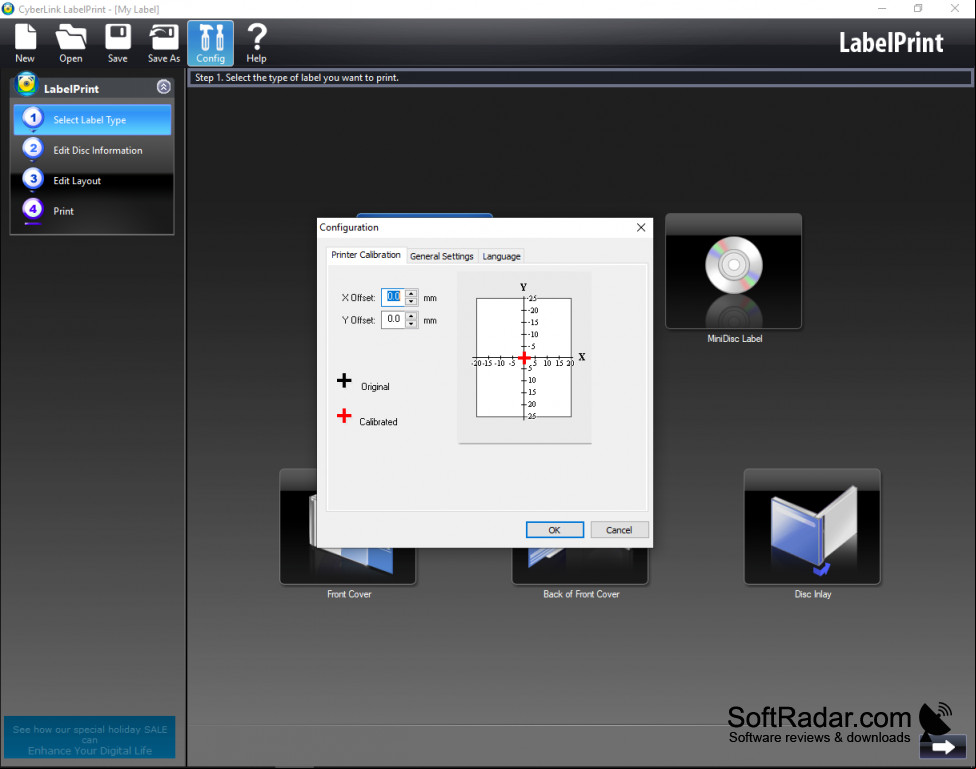976x769 pixels.
Task: Cancel the Configuration dialog
Action: (x=619, y=530)
